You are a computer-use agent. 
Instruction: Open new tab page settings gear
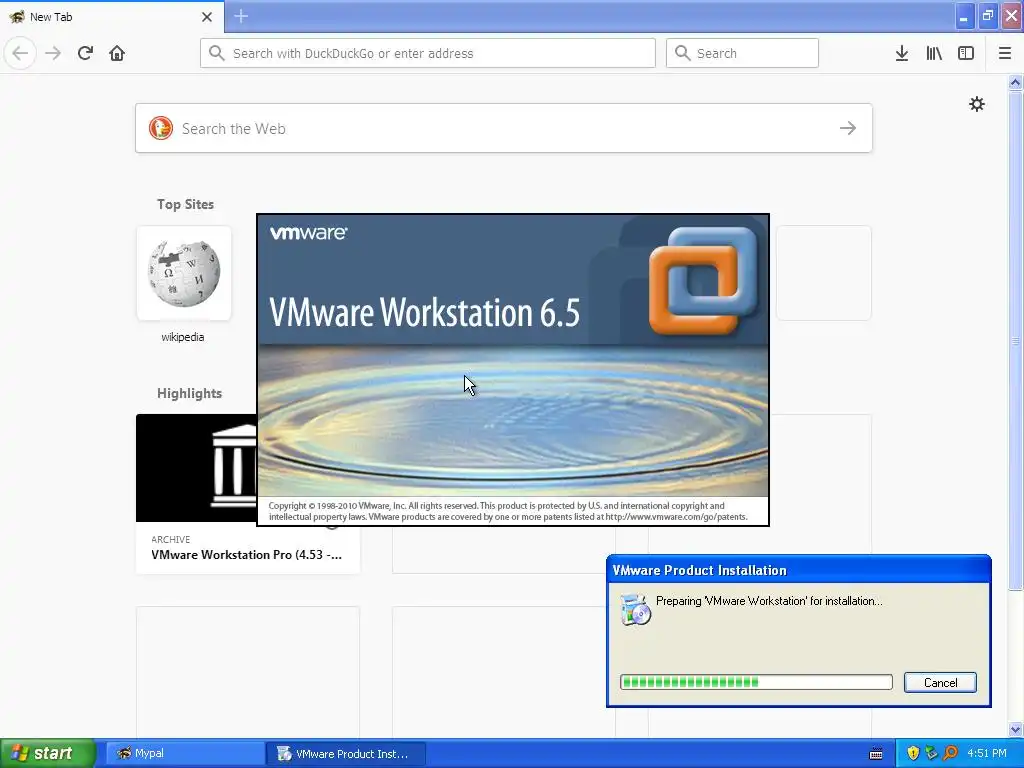pyautogui.click(x=977, y=104)
